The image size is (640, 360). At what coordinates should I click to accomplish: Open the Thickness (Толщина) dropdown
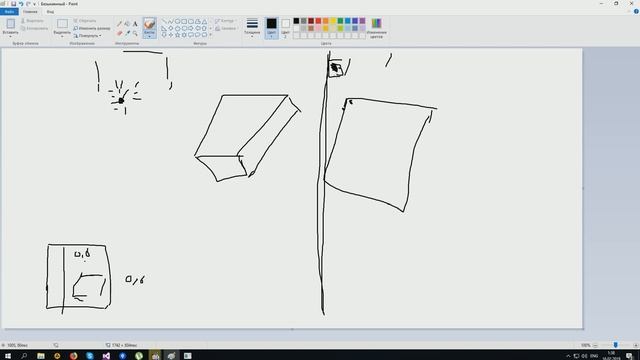(x=252, y=28)
